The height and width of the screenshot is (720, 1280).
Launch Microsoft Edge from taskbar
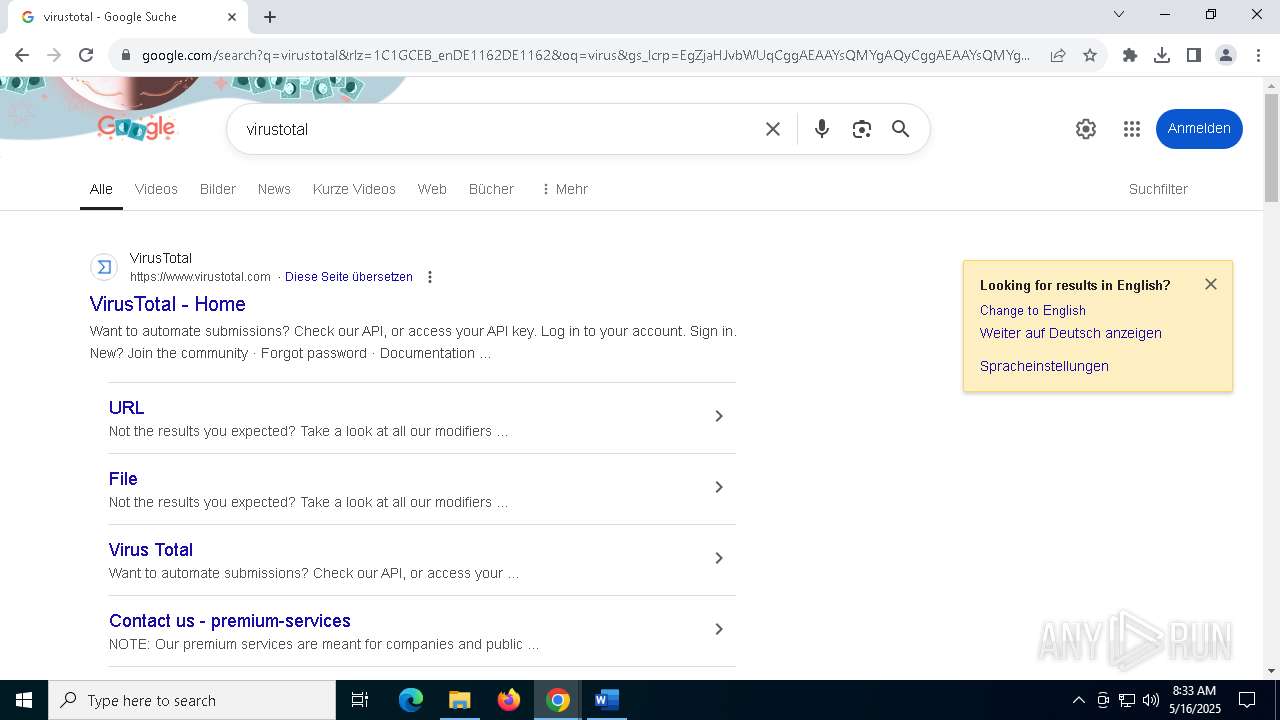[411, 700]
